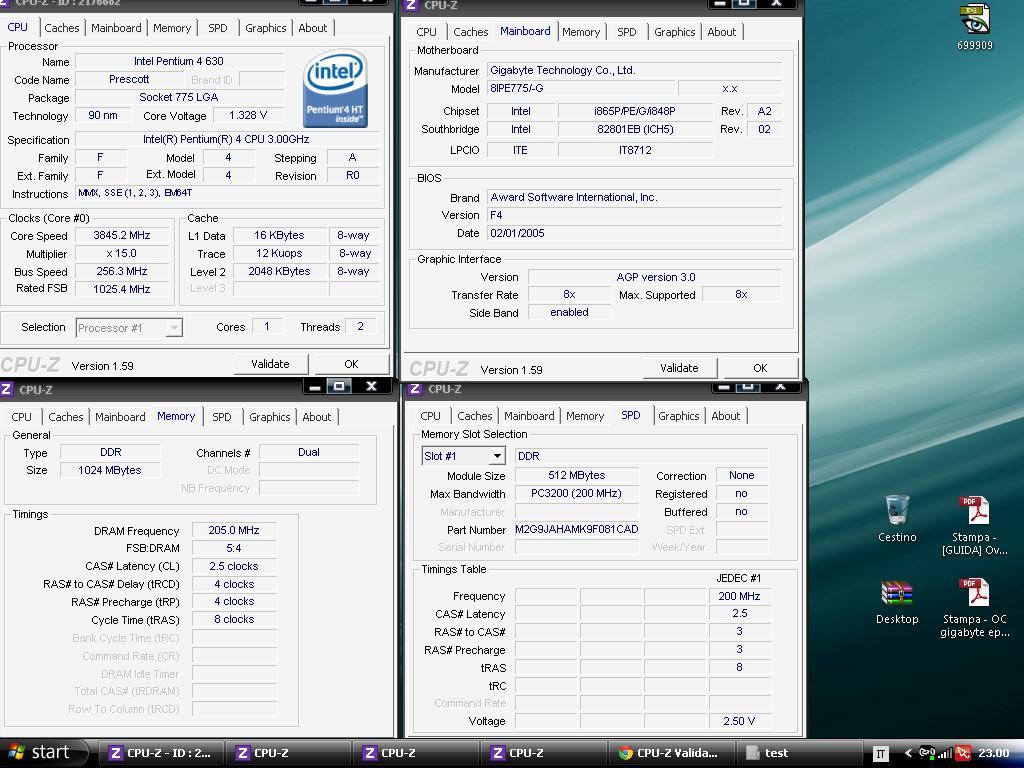
Task: Open CPU tab in SPD window
Action: pyautogui.click(x=430, y=416)
